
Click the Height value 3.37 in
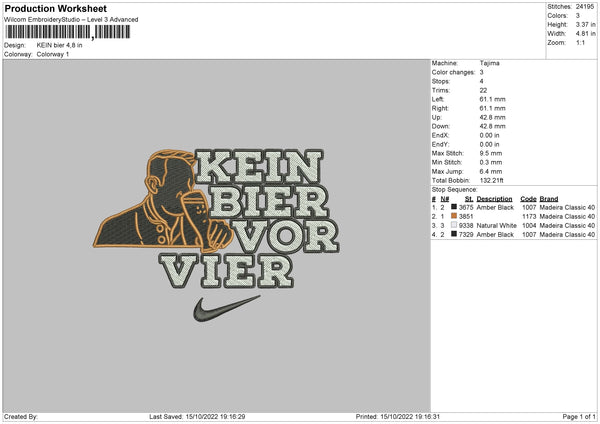point(585,24)
